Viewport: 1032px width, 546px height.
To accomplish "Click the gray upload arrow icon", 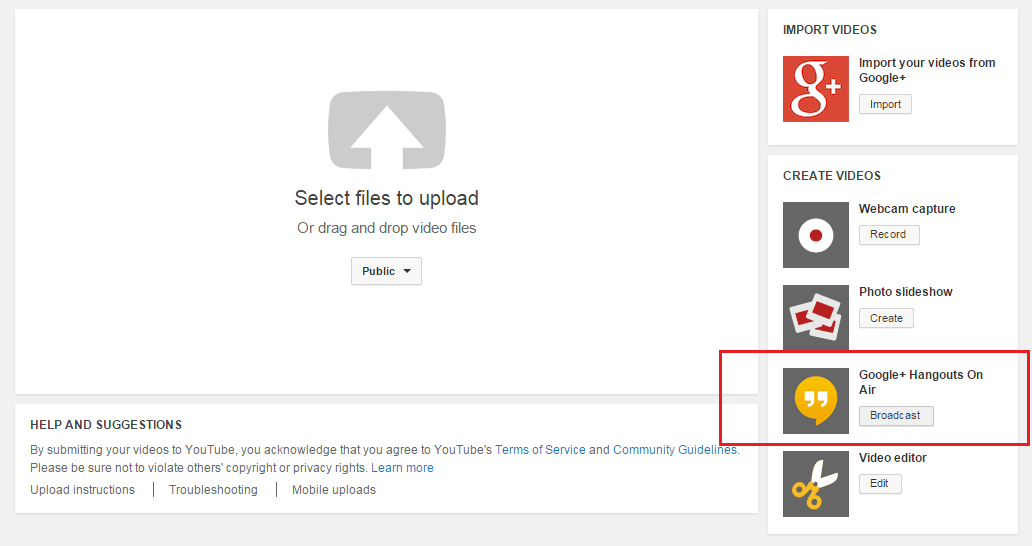I will 387,130.
